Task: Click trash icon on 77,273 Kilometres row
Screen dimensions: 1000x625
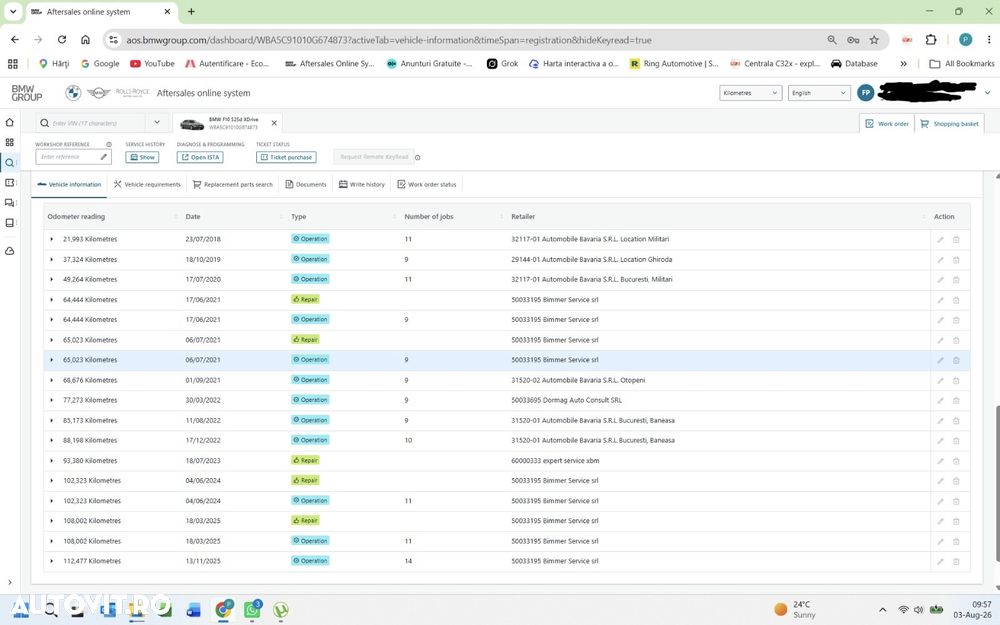Action: click(956, 401)
